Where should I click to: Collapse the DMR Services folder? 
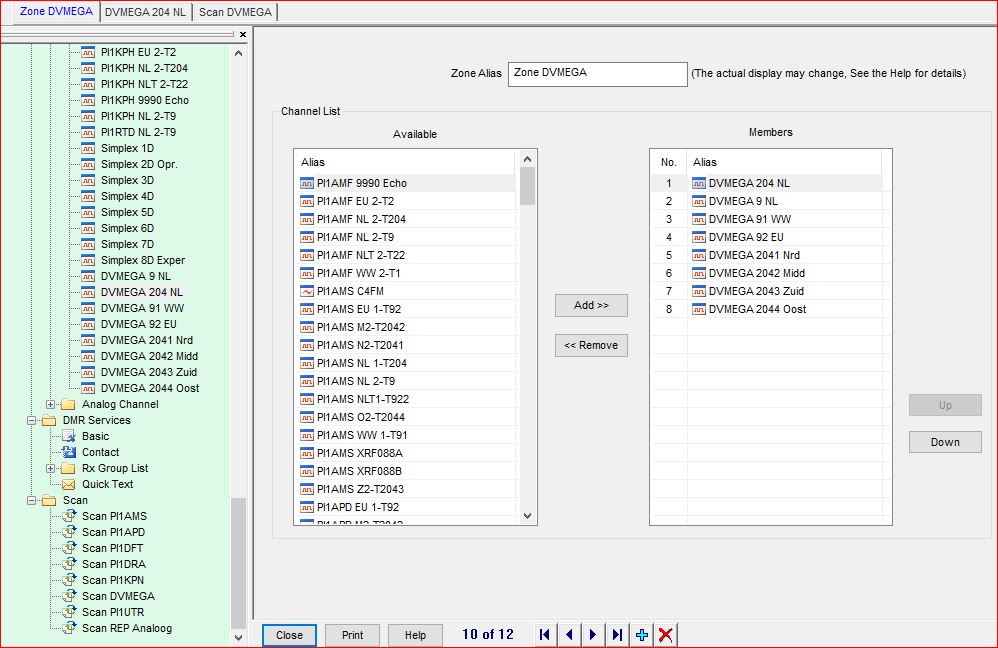31,420
